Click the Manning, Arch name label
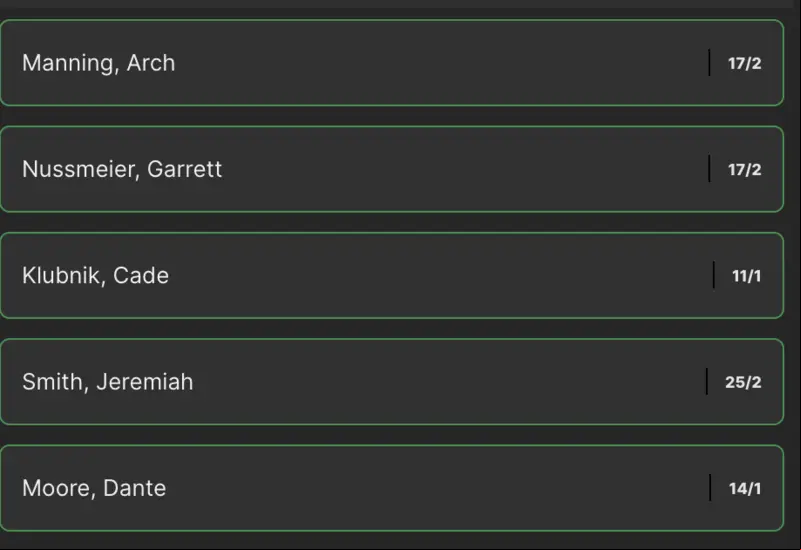The width and height of the screenshot is (801, 550). tap(99, 63)
